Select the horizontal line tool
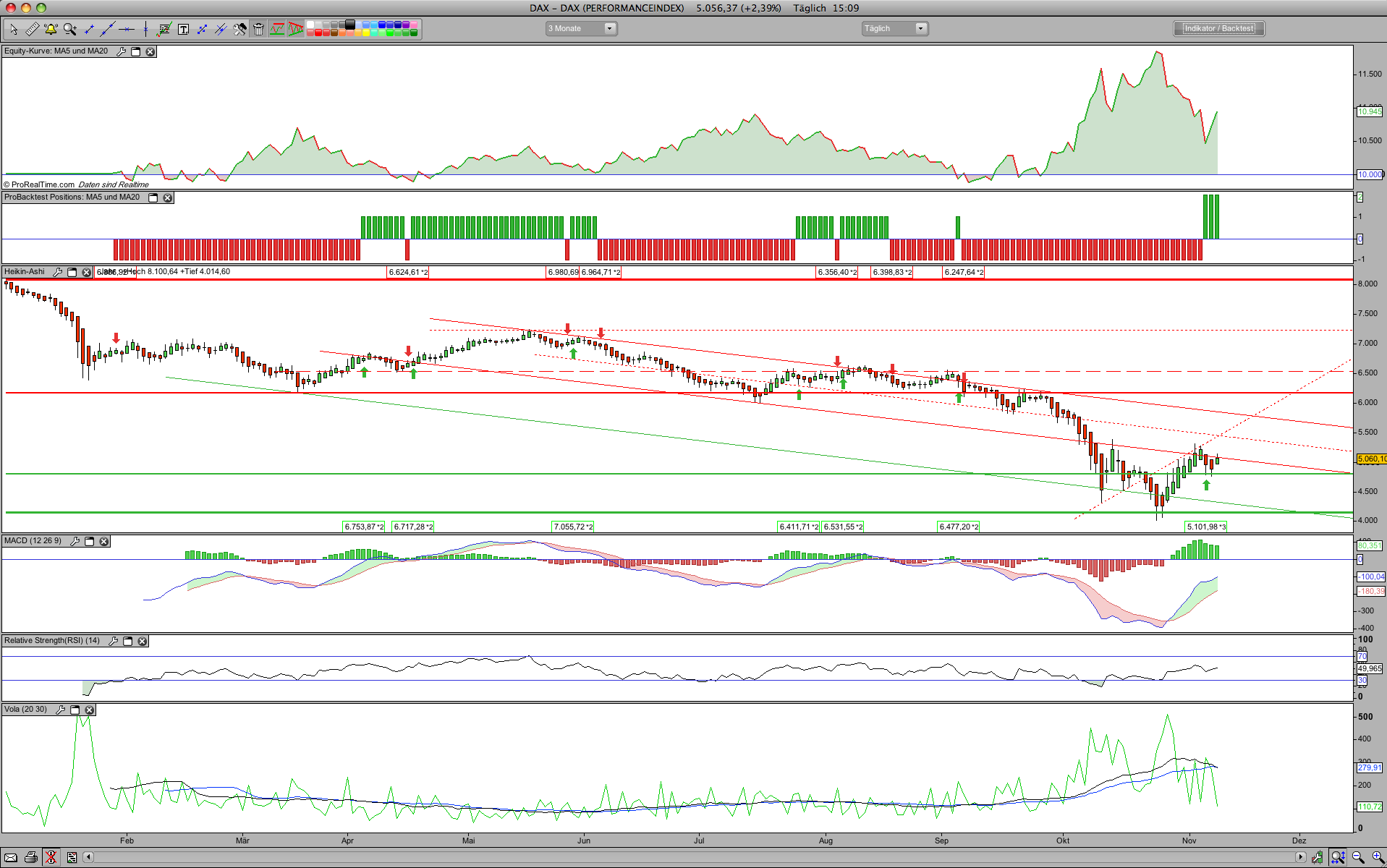The image size is (1387, 868). [x=127, y=29]
